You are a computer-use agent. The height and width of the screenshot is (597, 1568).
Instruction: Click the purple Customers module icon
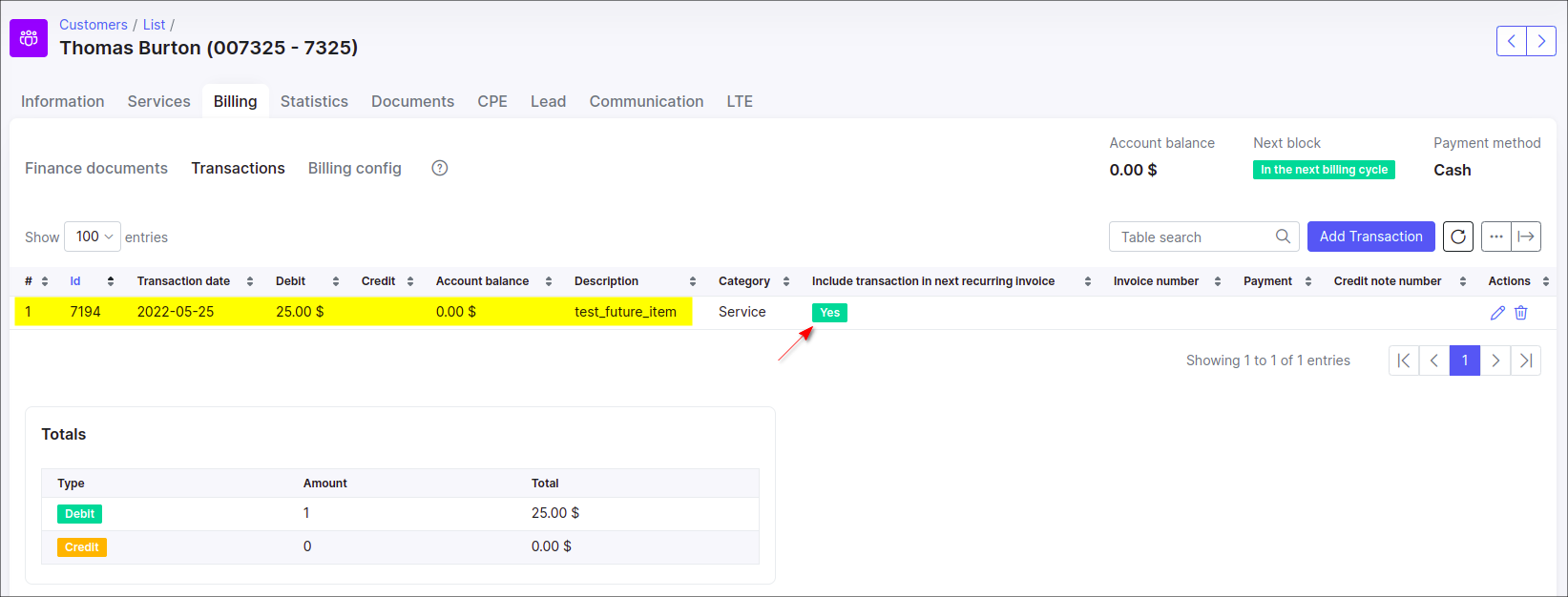(29, 38)
